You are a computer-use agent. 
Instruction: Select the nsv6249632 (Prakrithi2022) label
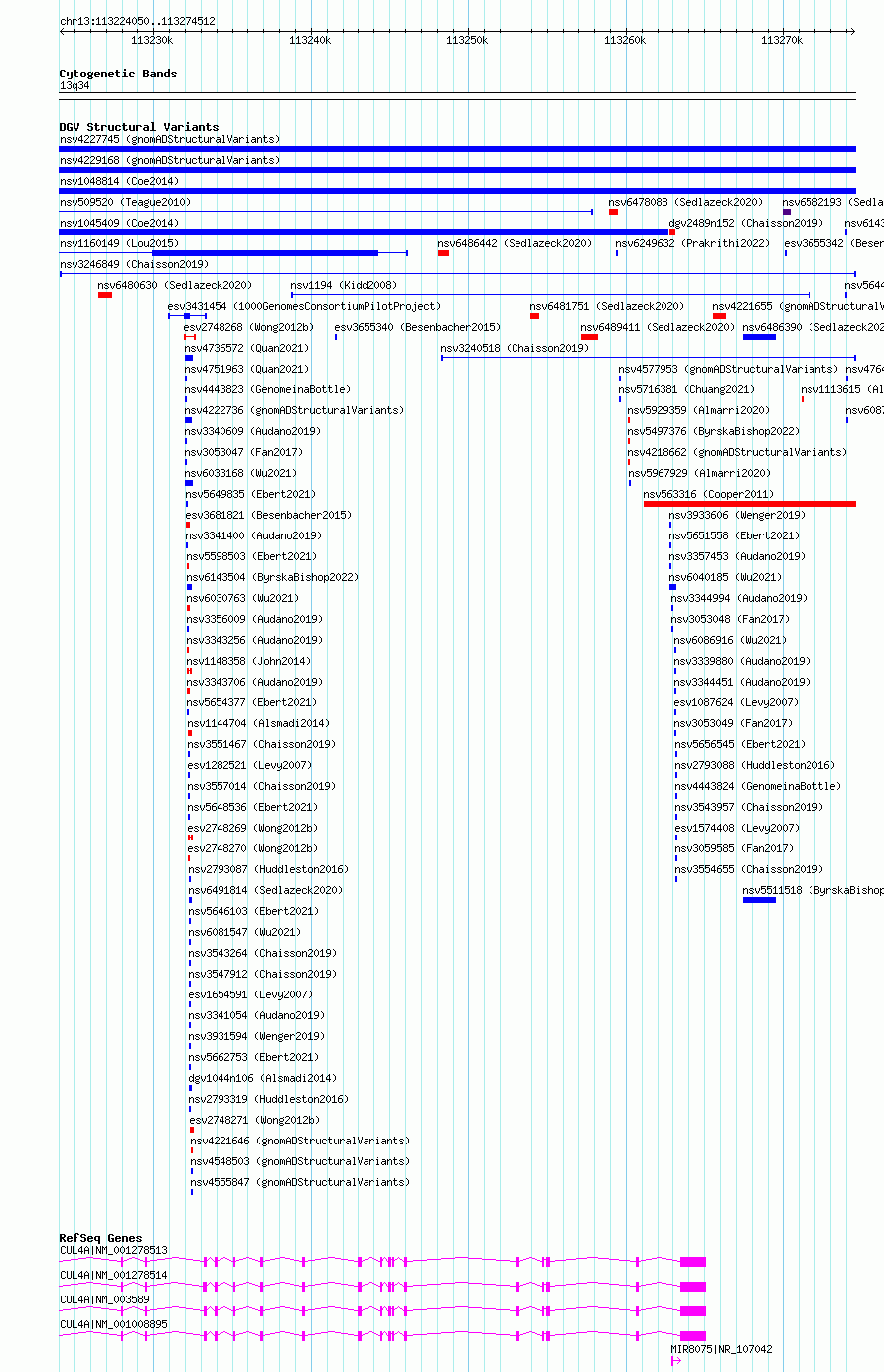point(694,243)
